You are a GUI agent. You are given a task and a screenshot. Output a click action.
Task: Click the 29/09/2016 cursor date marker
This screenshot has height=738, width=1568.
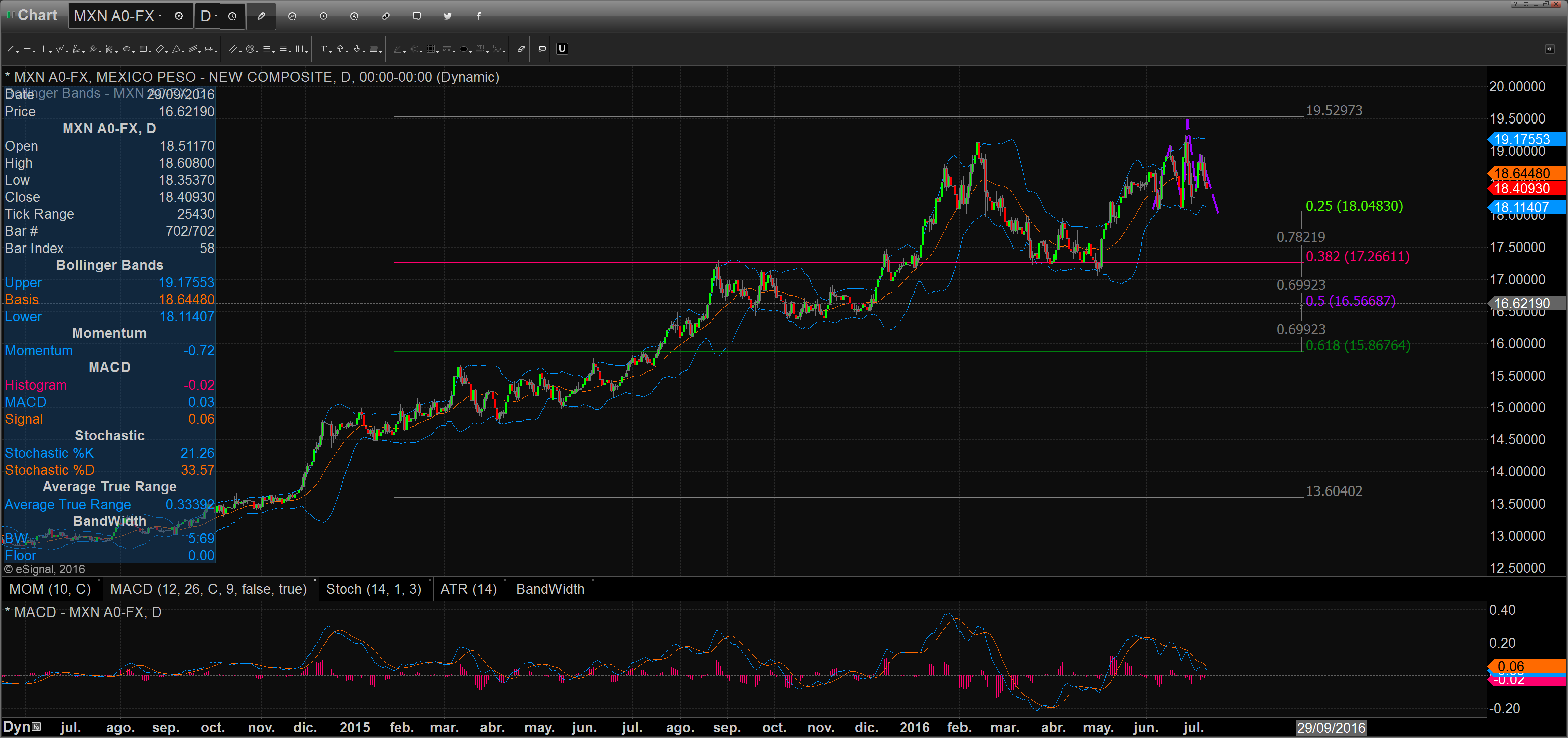tap(1331, 727)
